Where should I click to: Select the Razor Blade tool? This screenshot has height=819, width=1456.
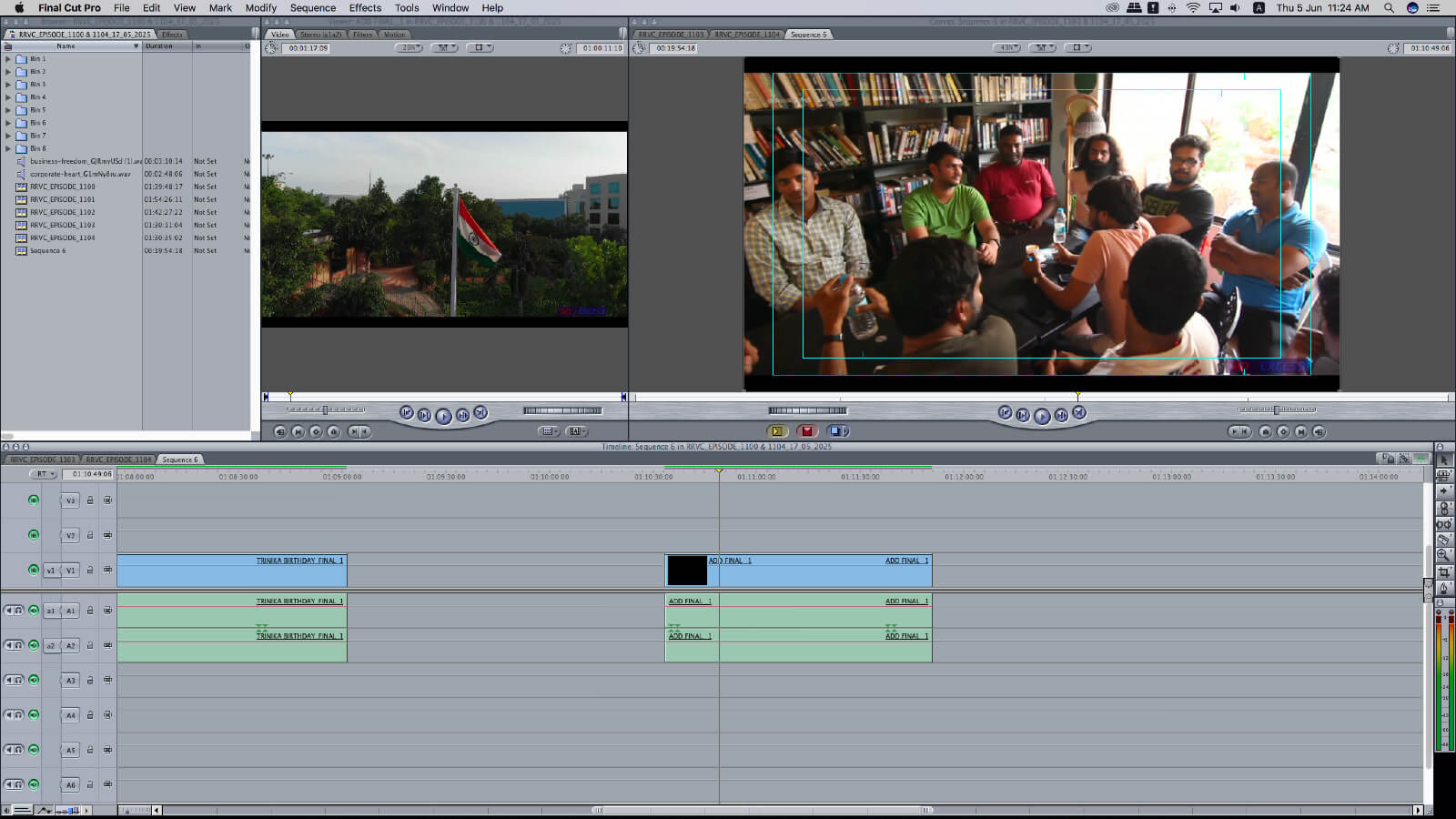pyautogui.click(x=1444, y=540)
